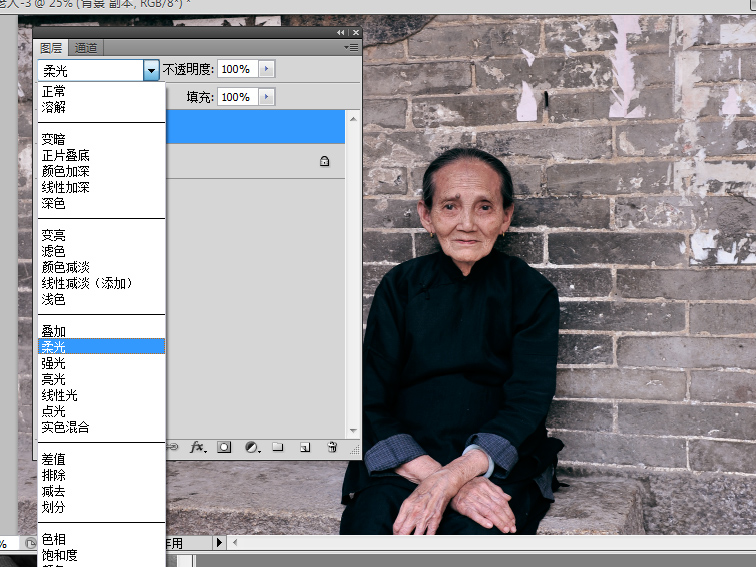This screenshot has height=567, width=756.
Task: Open the 不透明度 opacity slider arrow
Action: (266, 69)
